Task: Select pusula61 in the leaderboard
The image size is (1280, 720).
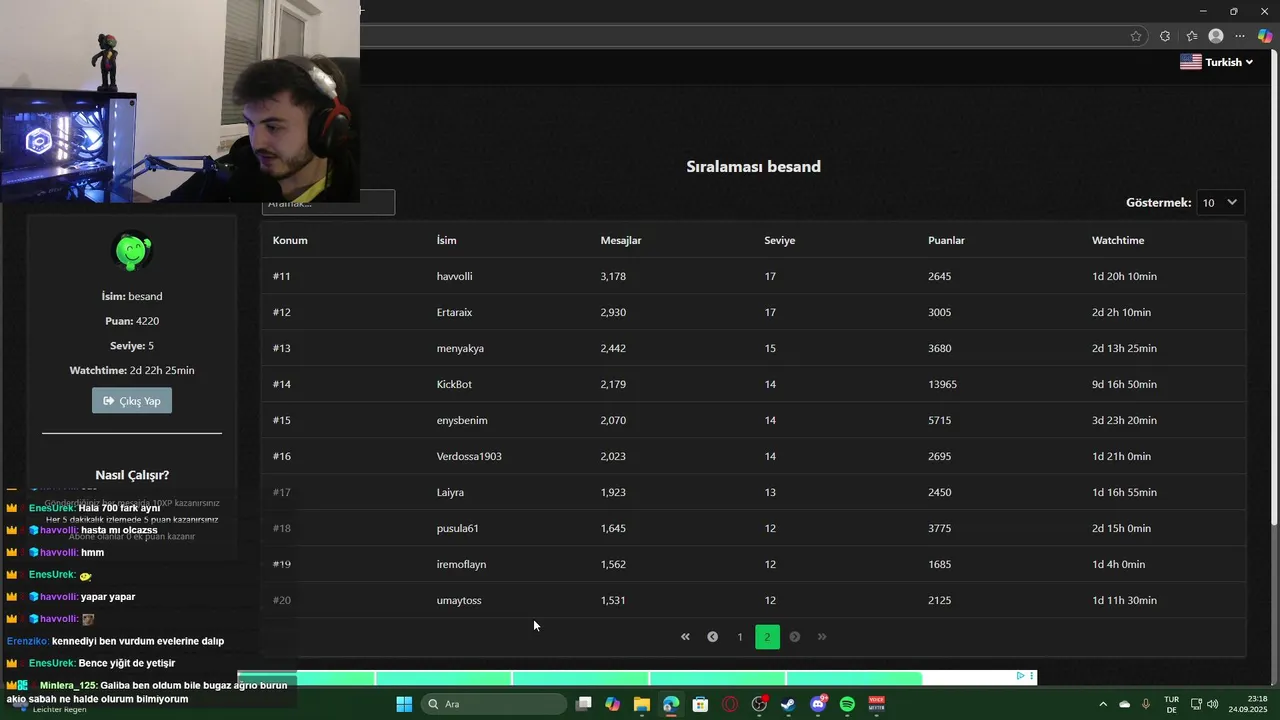Action: pos(458,528)
